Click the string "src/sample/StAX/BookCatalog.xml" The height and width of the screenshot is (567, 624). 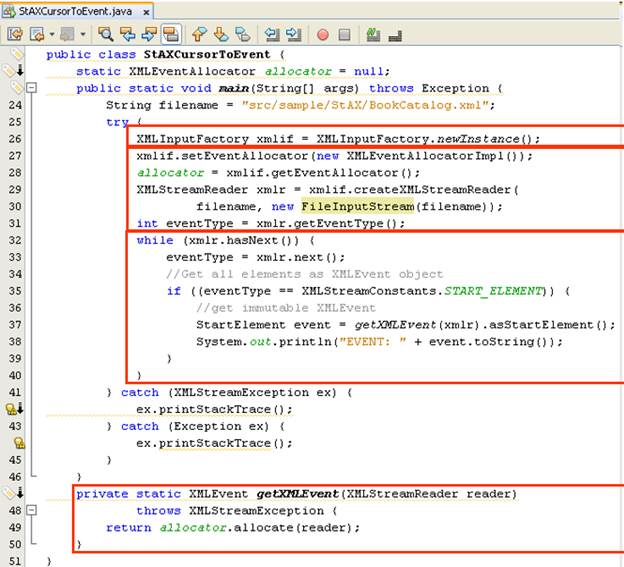click(x=365, y=105)
